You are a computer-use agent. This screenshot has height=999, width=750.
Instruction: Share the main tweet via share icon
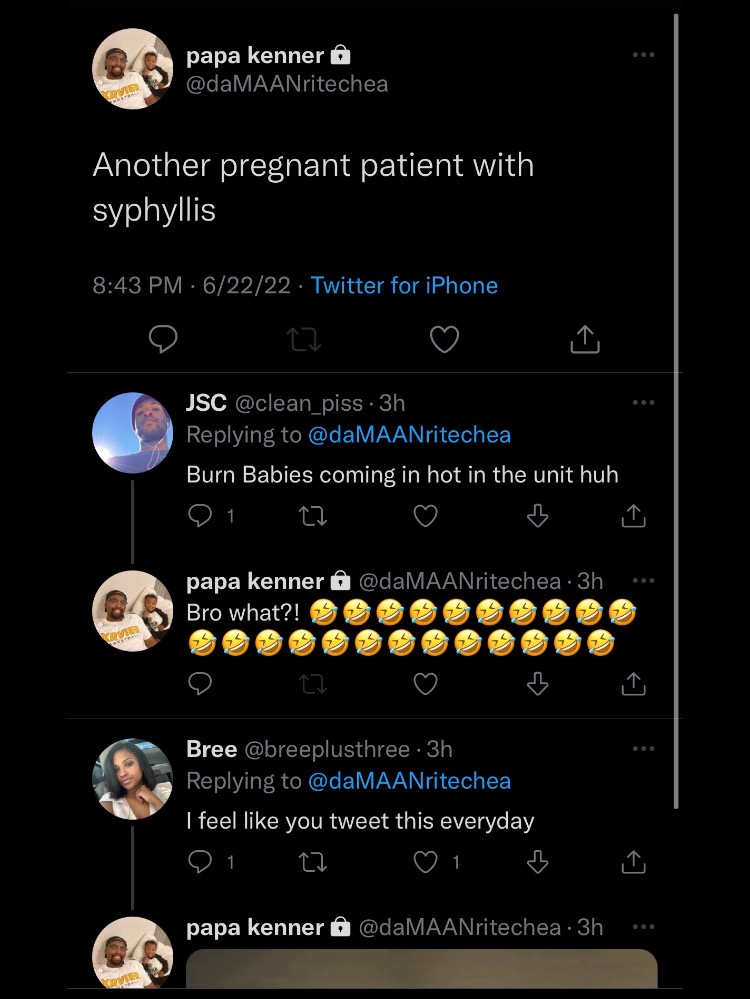click(585, 341)
